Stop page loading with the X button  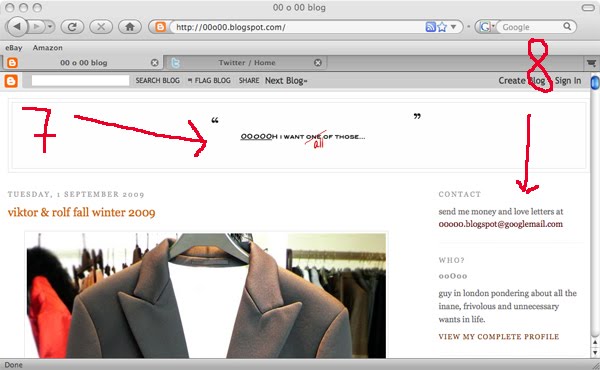click(x=101, y=27)
